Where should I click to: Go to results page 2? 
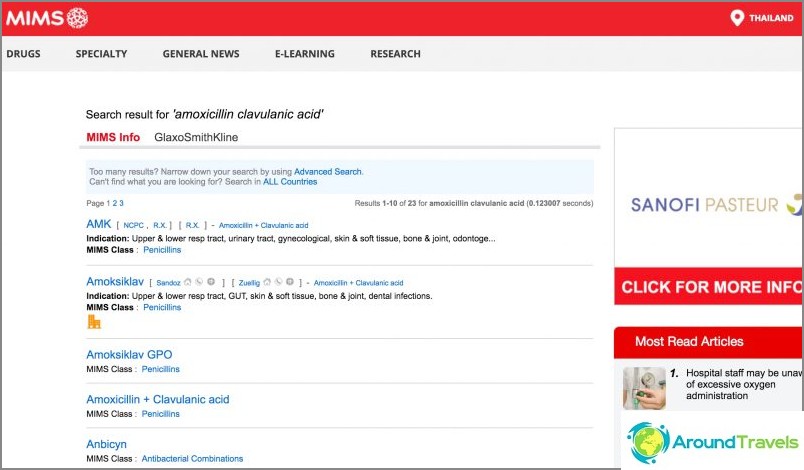(115, 203)
